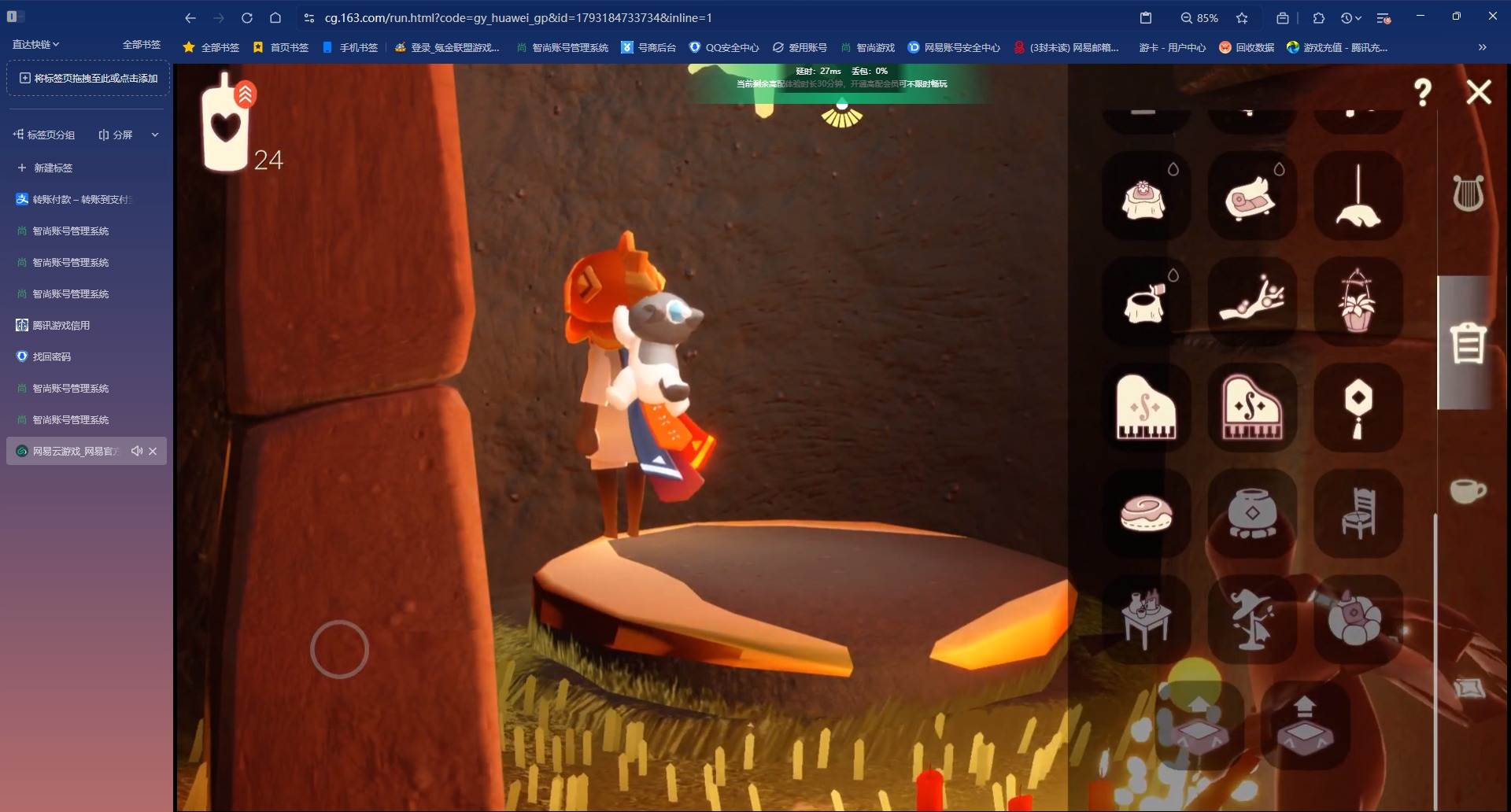Viewport: 1511px width, 812px height.
Task: Open the teacup category tab
Action: click(1468, 491)
